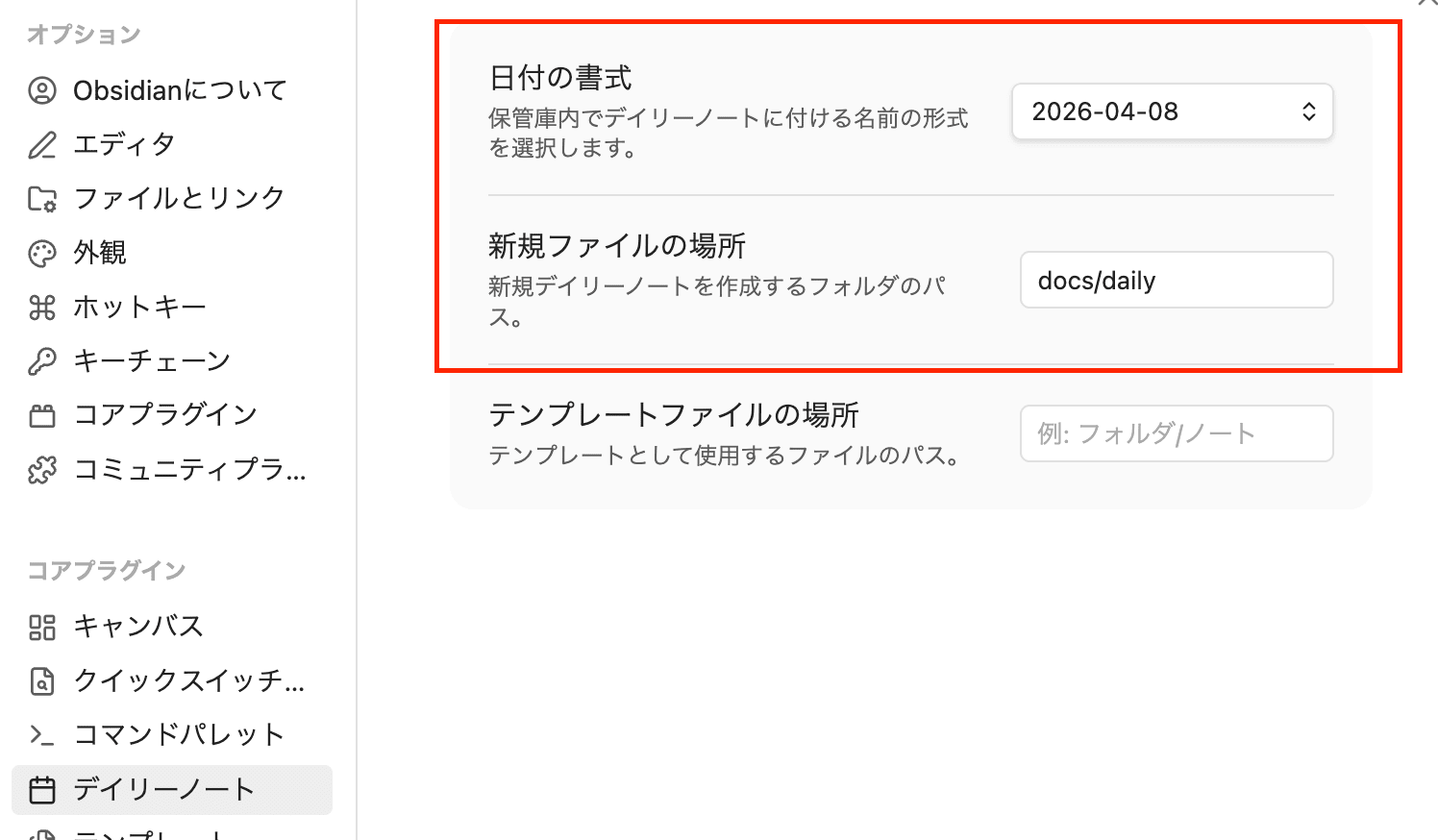Click the Obsidianについて profile icon
Image resolution: width=1438 pixels, height=840 pixels.
(42, 90)
